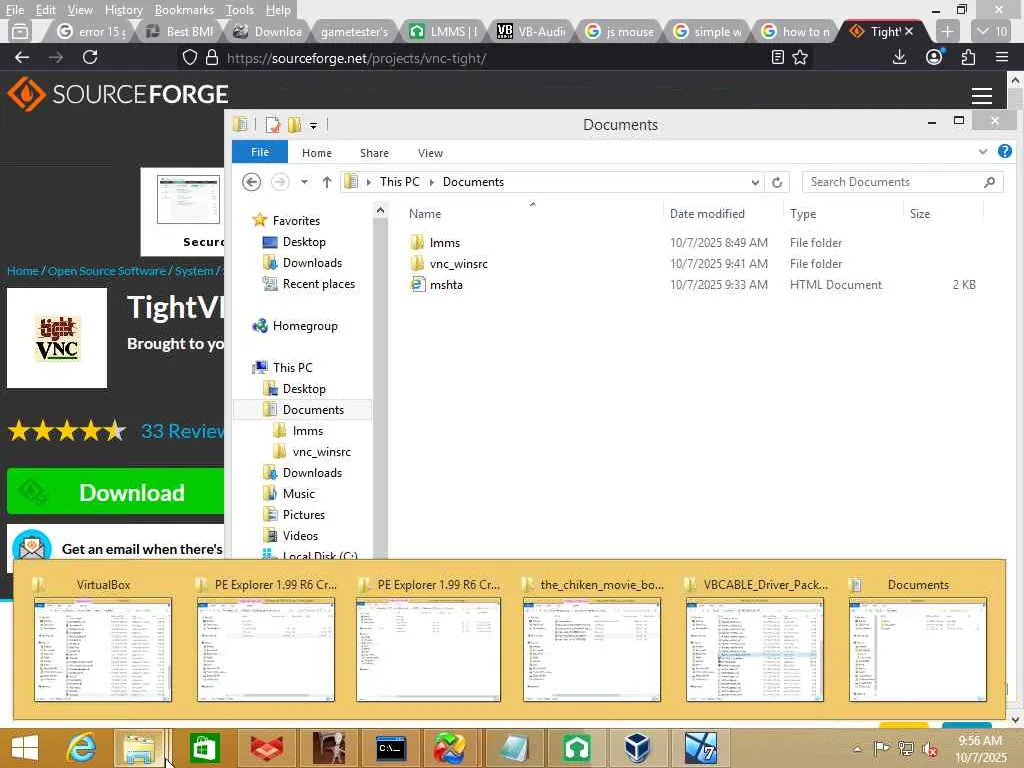Expand the Explorer ribbon chevron
Screen dimensions: 1024x768
(x=982, y=152)
